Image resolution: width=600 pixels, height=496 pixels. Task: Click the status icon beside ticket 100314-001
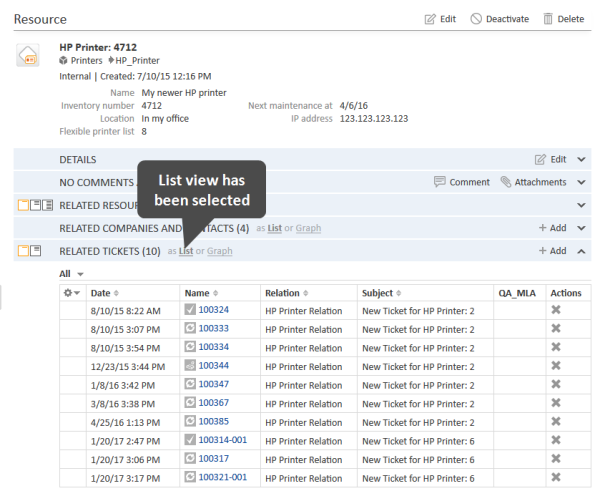[x=190, y=439]
